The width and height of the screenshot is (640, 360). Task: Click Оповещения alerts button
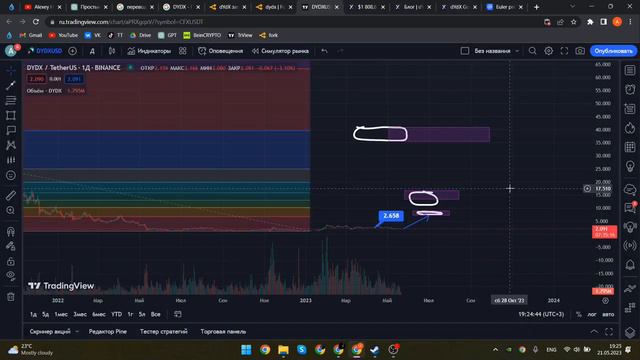220,51
